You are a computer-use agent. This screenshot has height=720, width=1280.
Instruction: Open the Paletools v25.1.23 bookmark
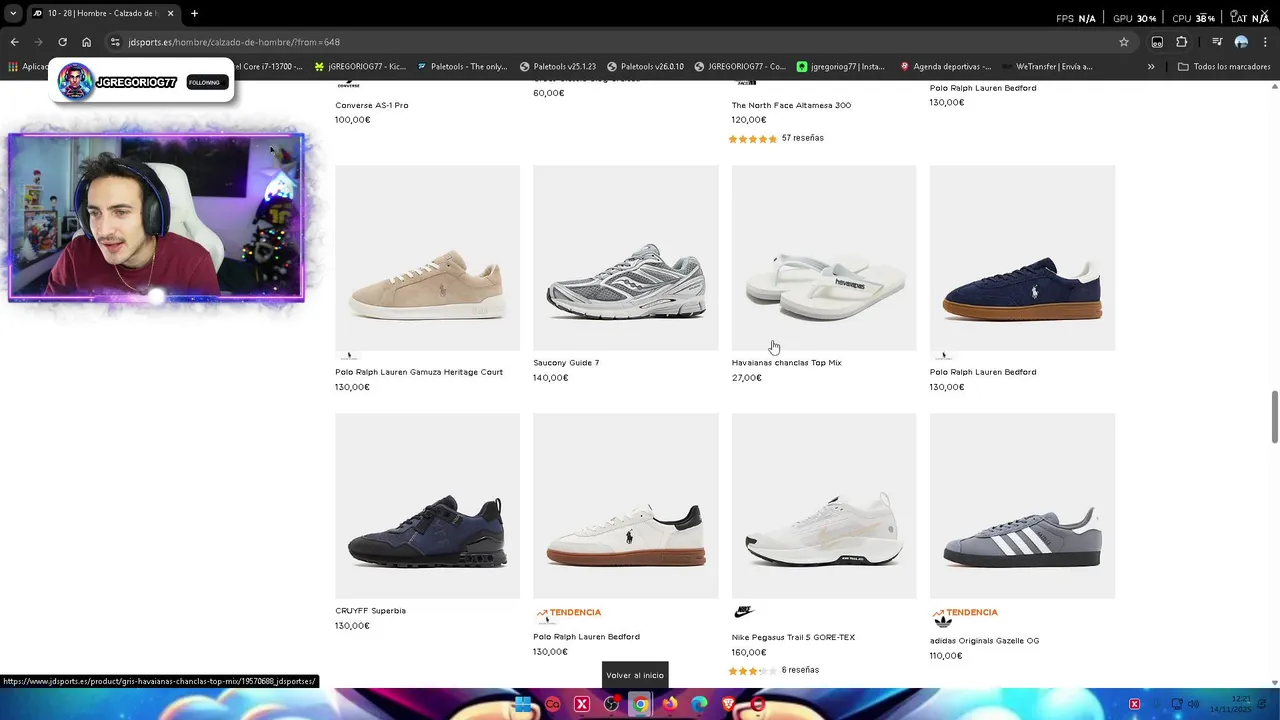[x=558, y=67]
